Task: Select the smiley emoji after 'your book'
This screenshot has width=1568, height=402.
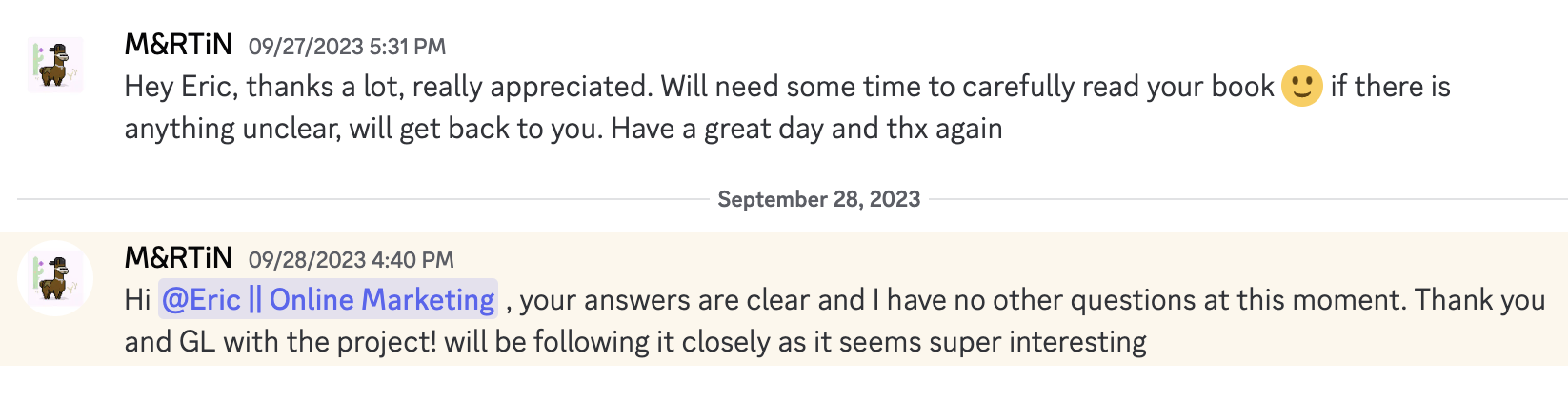Action: click(1301, 86)
